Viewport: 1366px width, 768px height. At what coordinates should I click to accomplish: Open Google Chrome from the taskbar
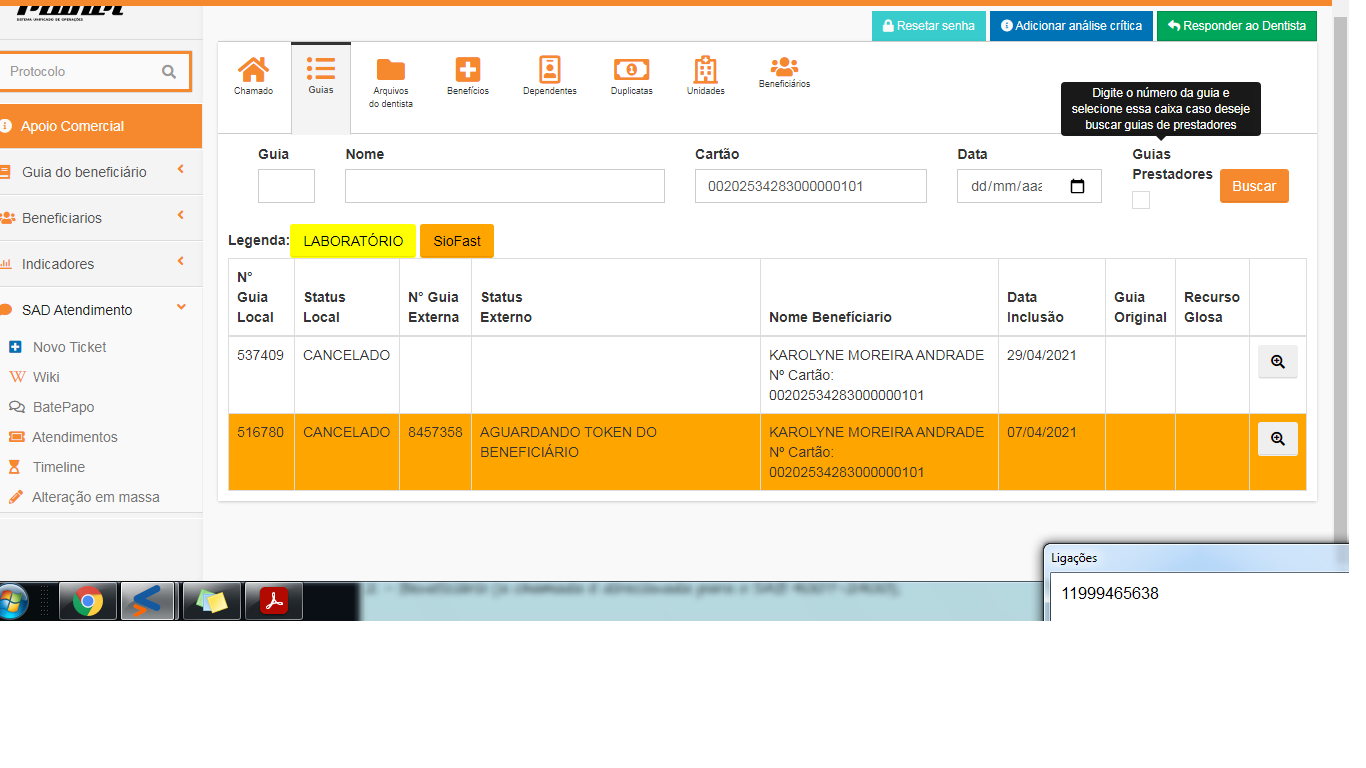pyautogui.click(x=88, y=602)
